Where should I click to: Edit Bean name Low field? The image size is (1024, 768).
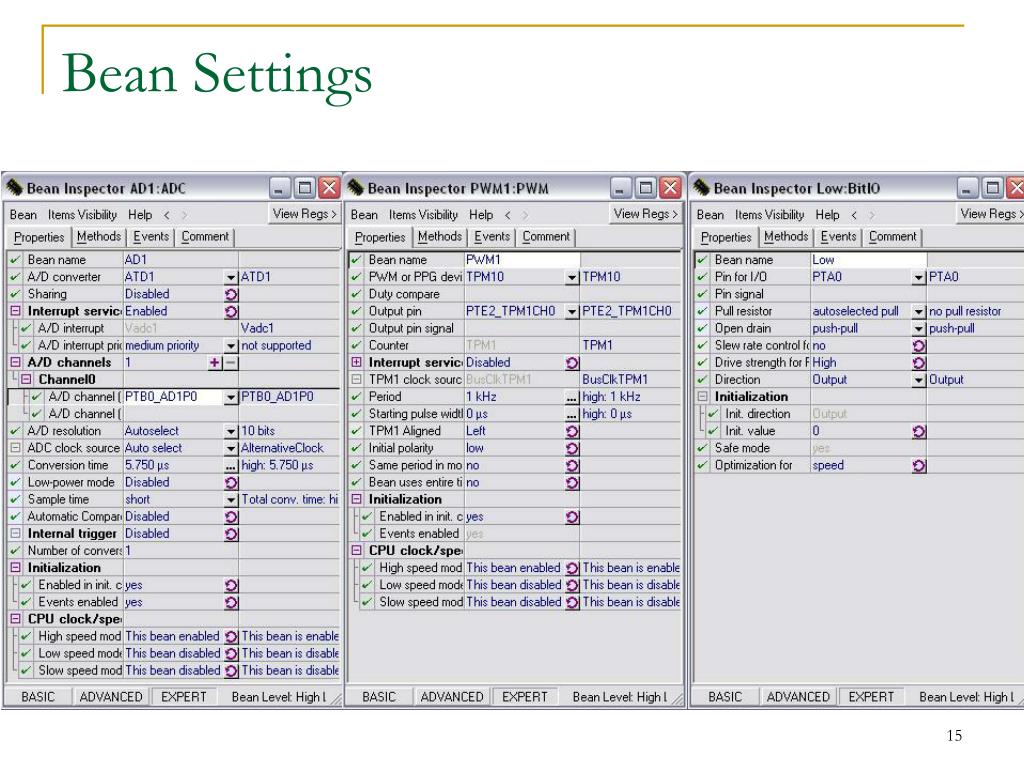coord(868,260)
